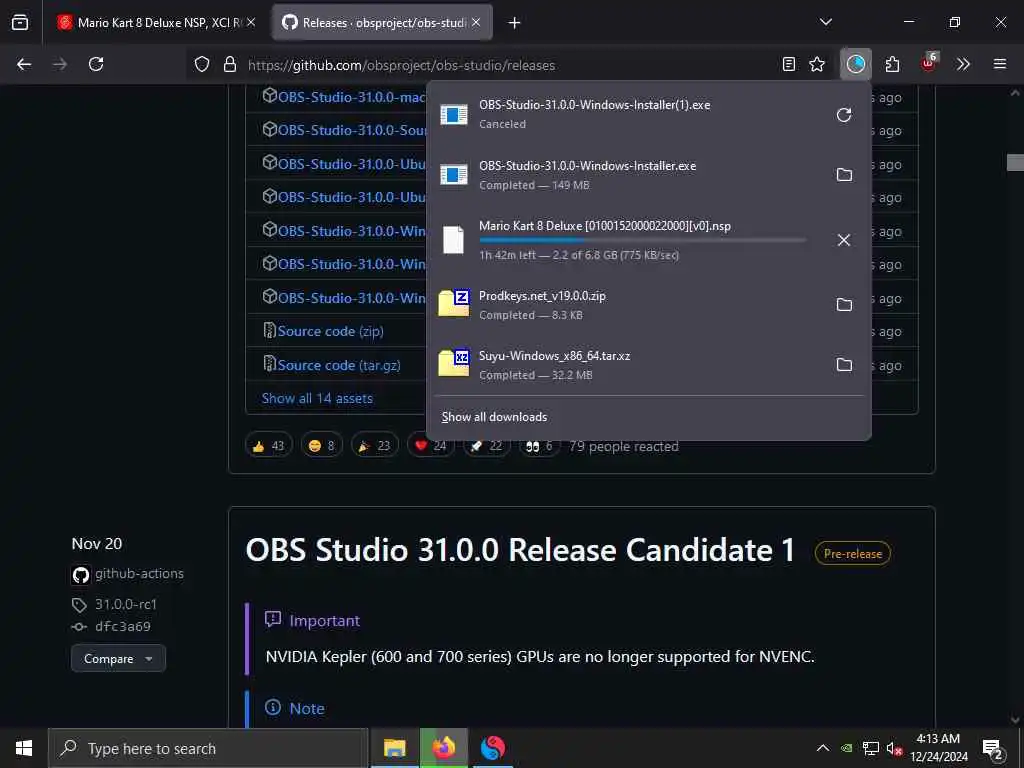Show Suyu-Windows tar.xz in folder
The width and height of the screenshot is (1024, 768).
[844, 364]
